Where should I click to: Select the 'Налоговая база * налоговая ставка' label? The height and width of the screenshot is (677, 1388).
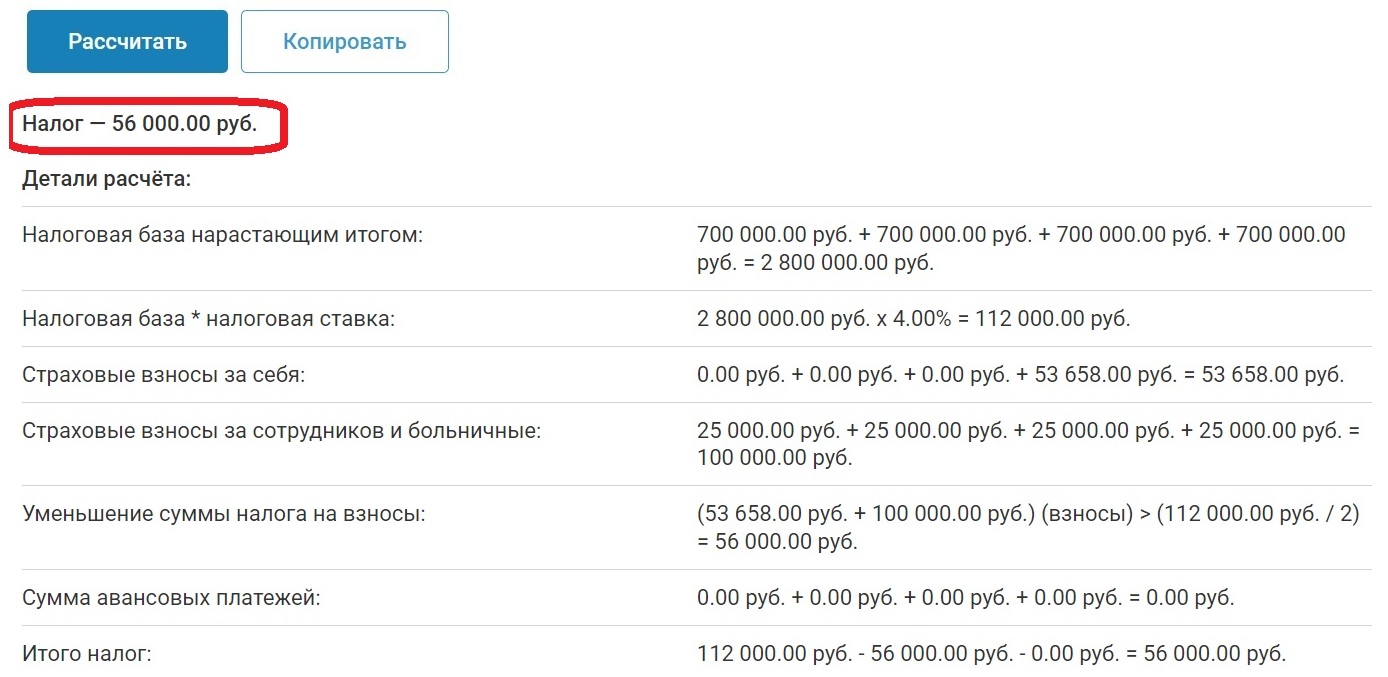pyautogui.click(x=209, y=319)
